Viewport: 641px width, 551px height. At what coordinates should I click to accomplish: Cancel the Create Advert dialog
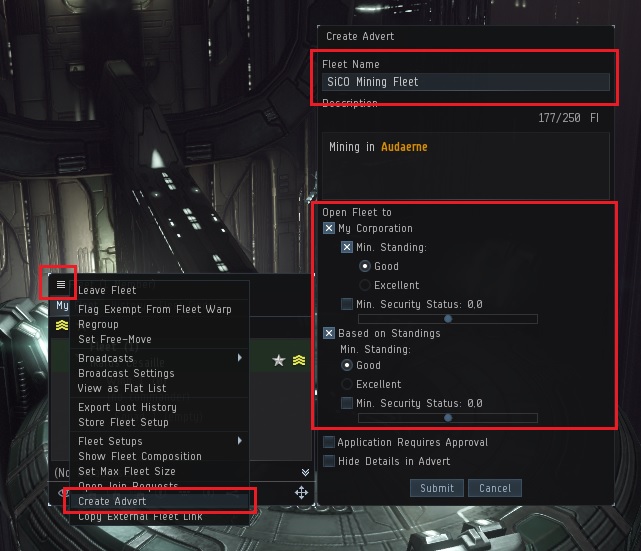pyautogui.click(x=495, y=488)
